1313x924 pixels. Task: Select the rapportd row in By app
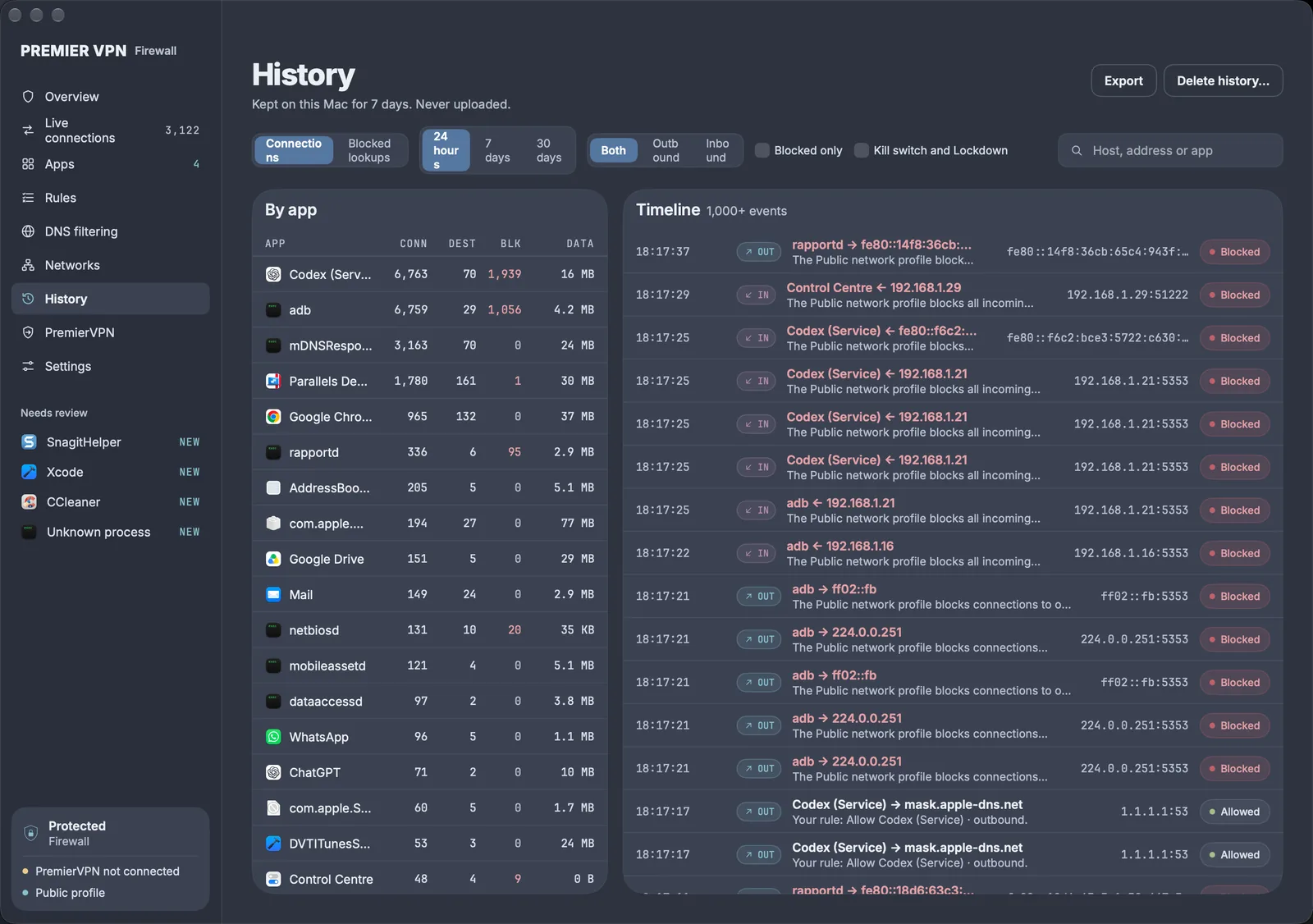(x=430, y=452)
